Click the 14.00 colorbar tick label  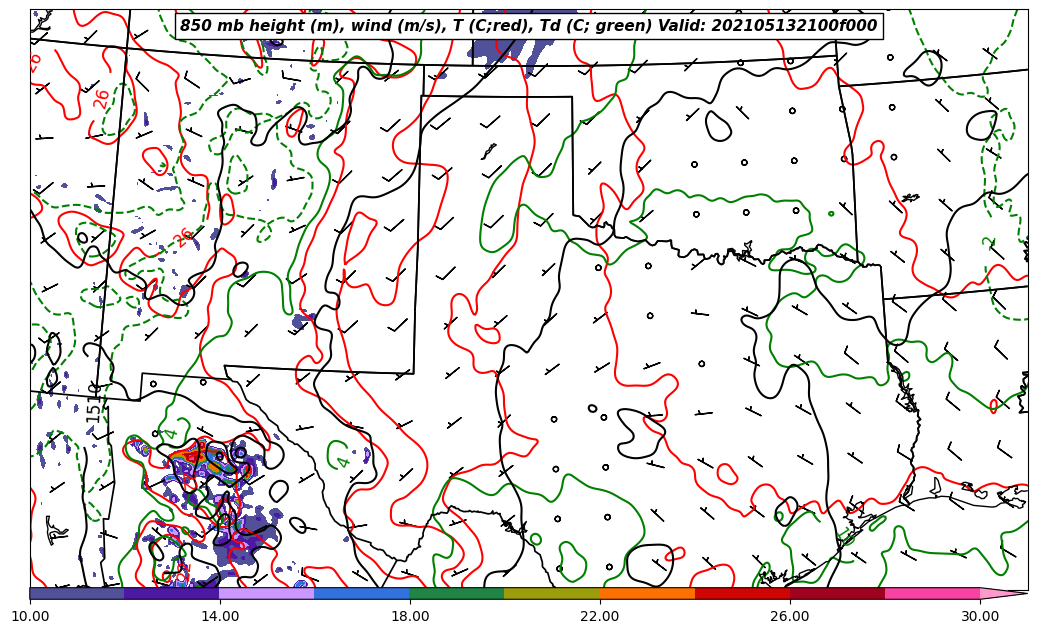(220, 616)
